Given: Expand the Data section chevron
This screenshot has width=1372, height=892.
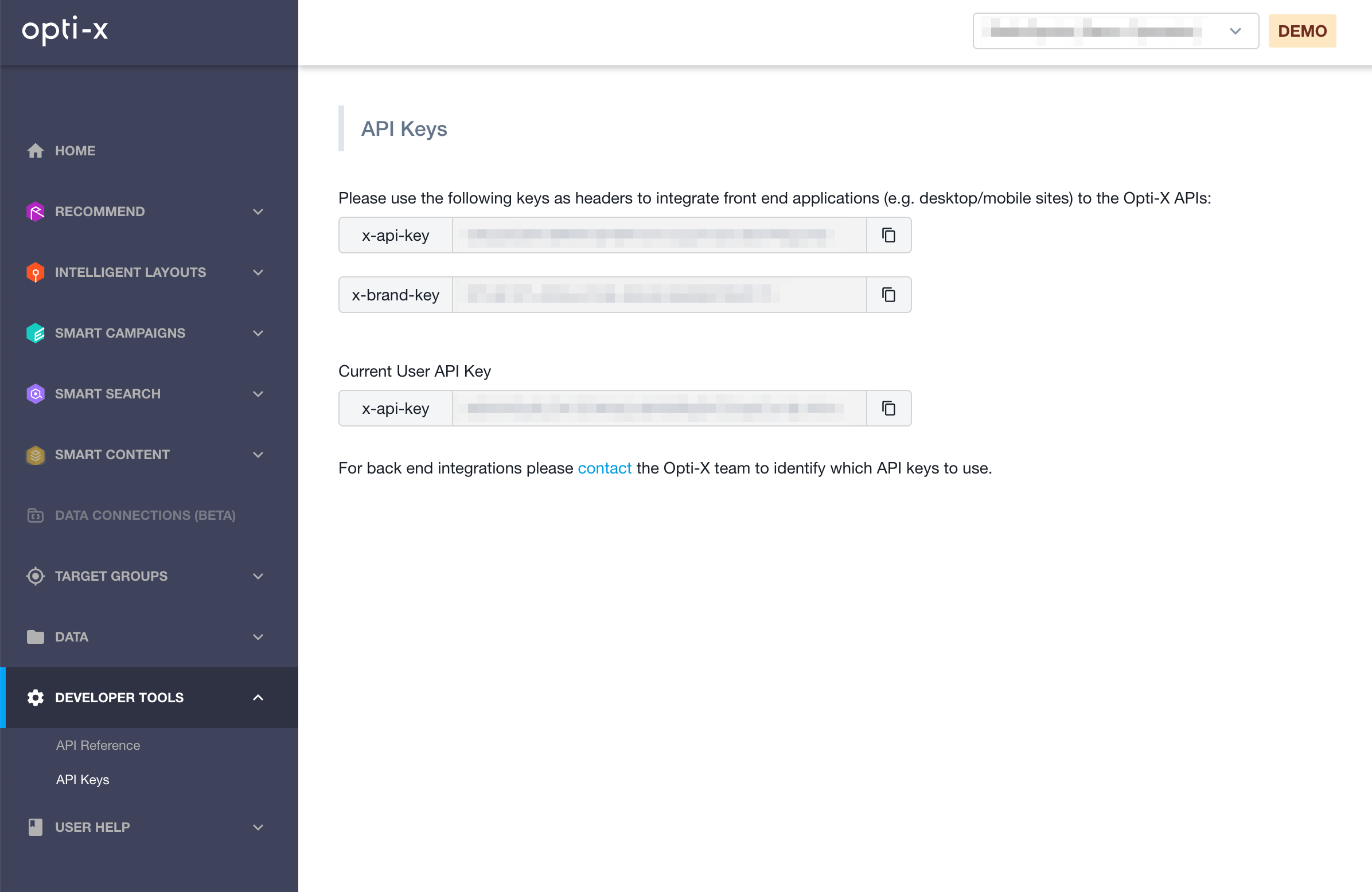Looking at the screenshot, I should coord(258,637).
